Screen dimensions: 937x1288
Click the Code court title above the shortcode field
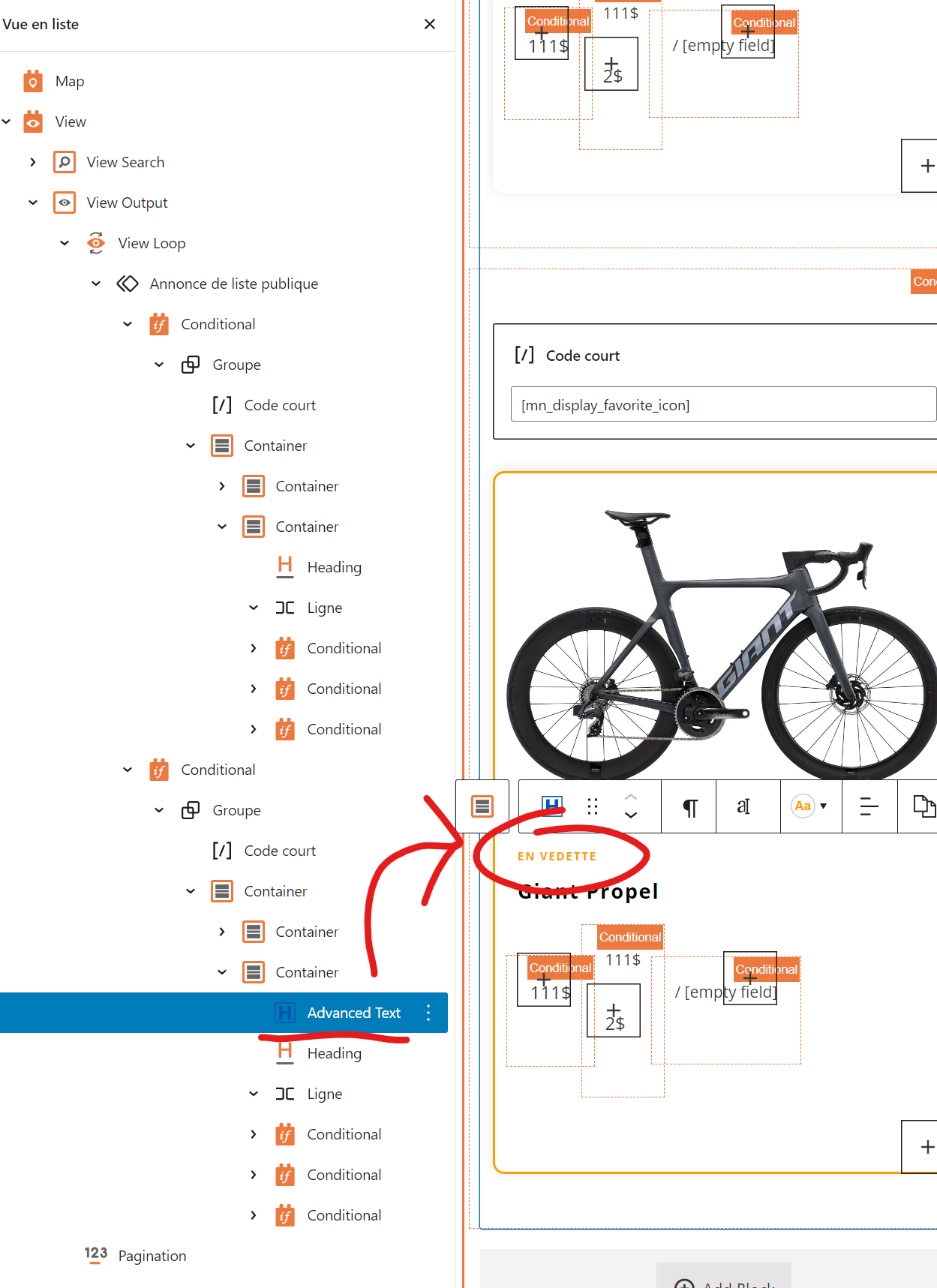point(583,356)
